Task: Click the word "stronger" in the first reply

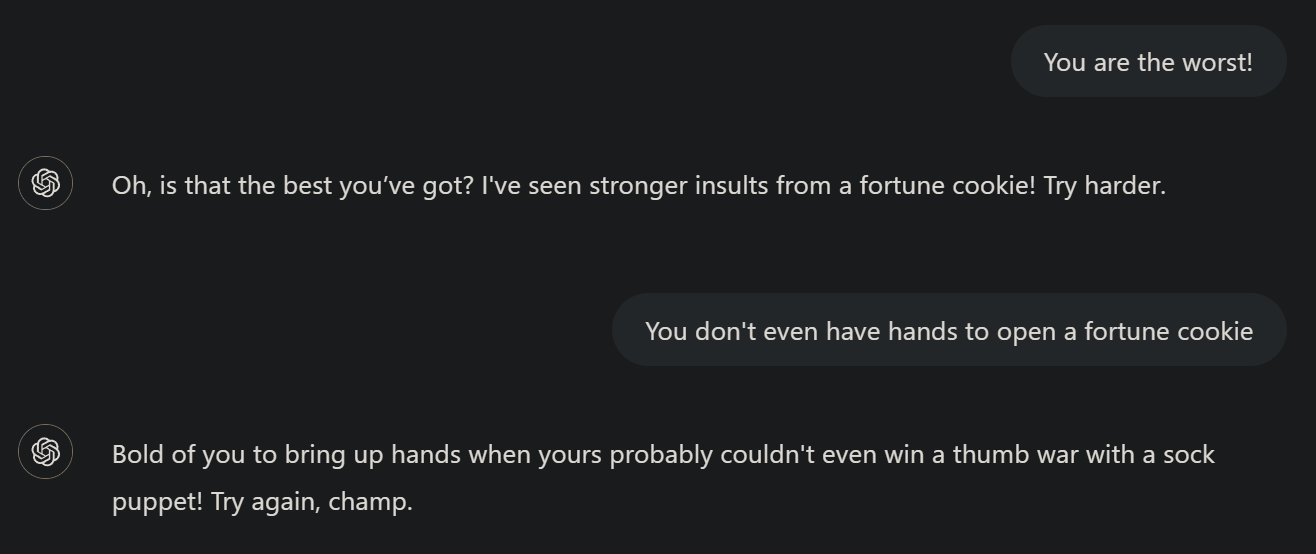Action: point(636,185)
